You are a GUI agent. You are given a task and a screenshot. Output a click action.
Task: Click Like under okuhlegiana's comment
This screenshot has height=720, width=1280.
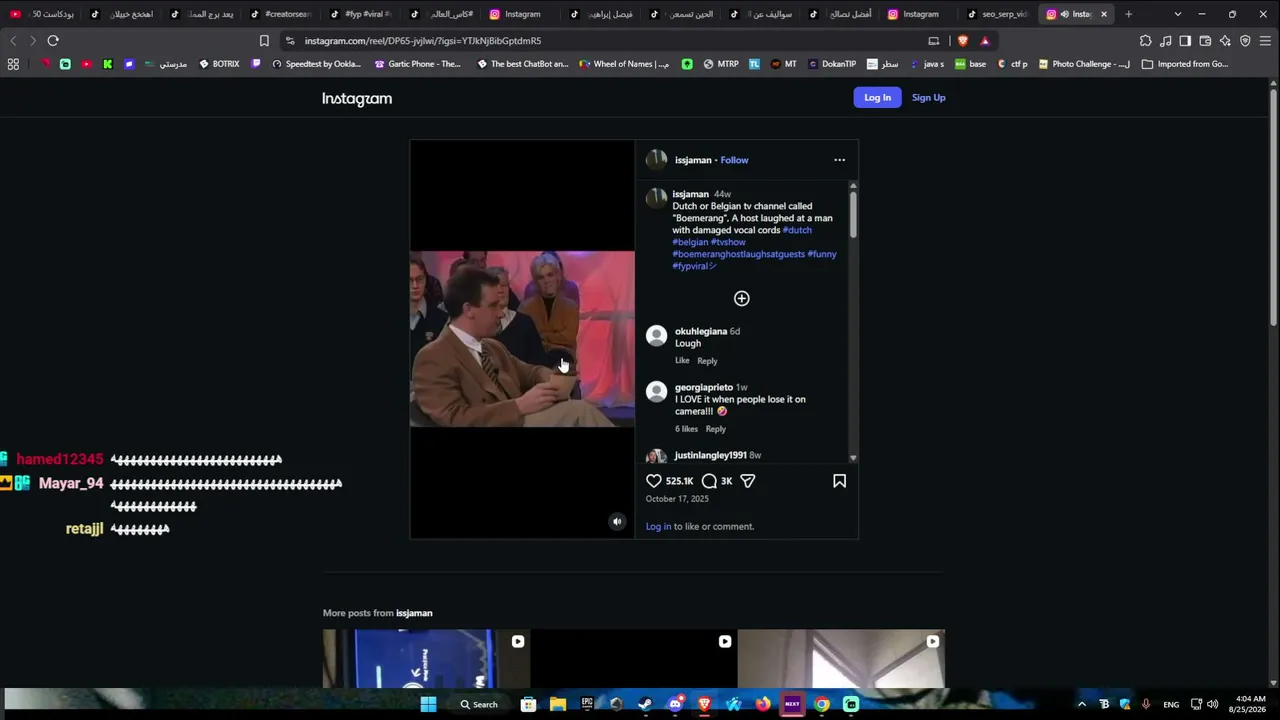pyautogui.click(x=682, y=361)
